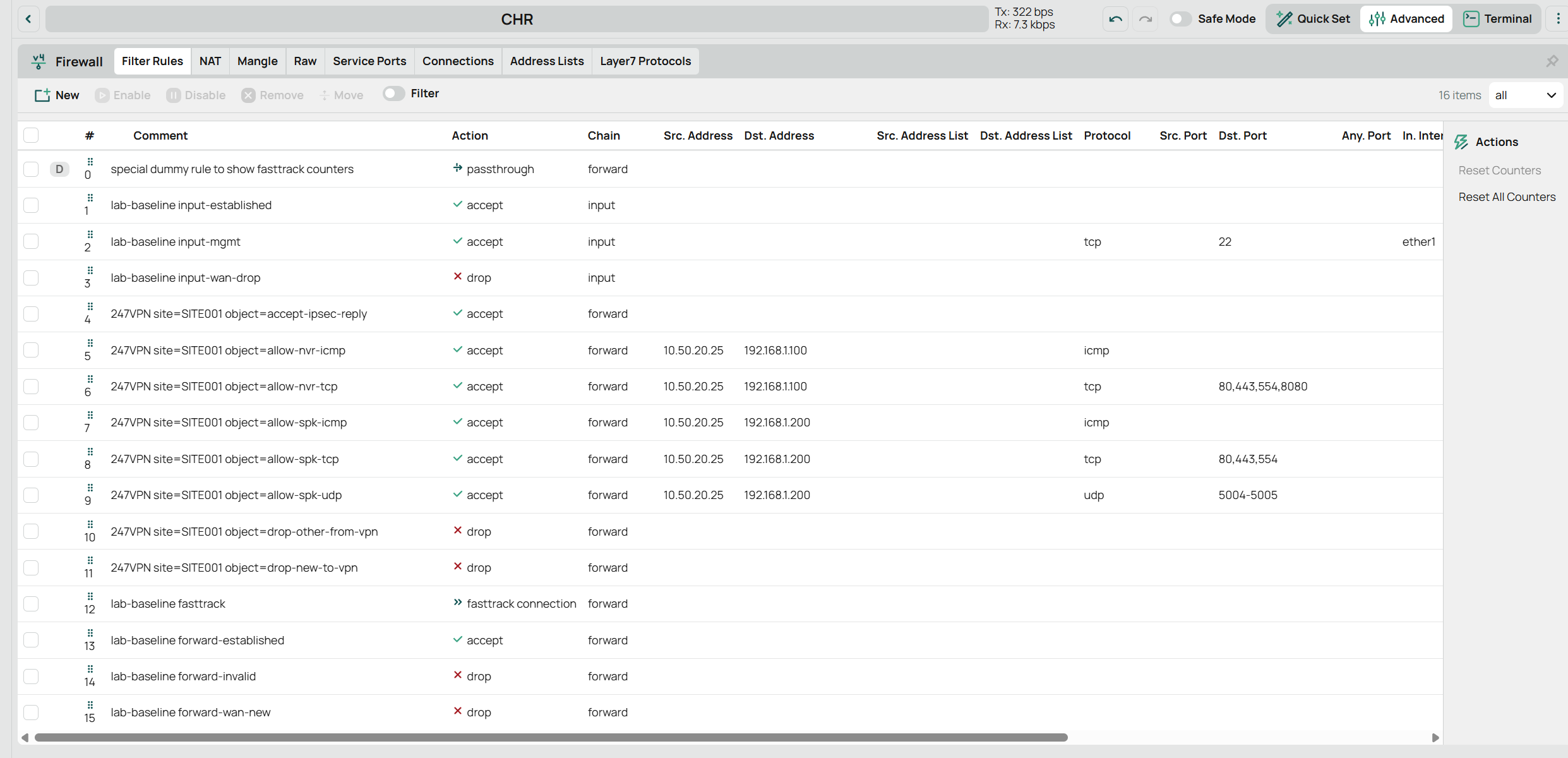Open the three-dot more options menu
This screenshot has height=758, width=1568.
pyautogui.click(x=1558, y=19)
